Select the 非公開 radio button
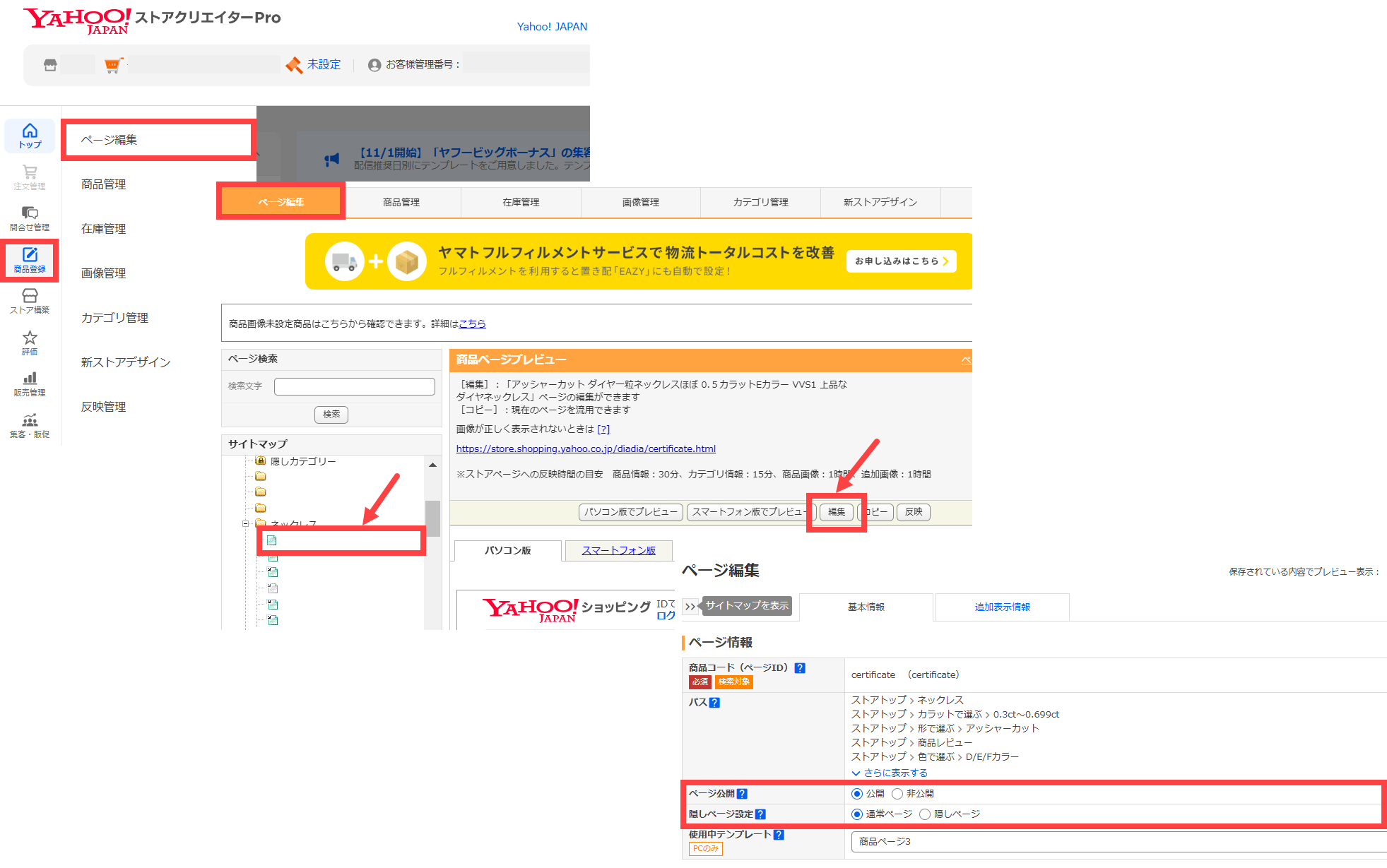1387x868 pixels. pyautogui.click(x=897, y=794)
